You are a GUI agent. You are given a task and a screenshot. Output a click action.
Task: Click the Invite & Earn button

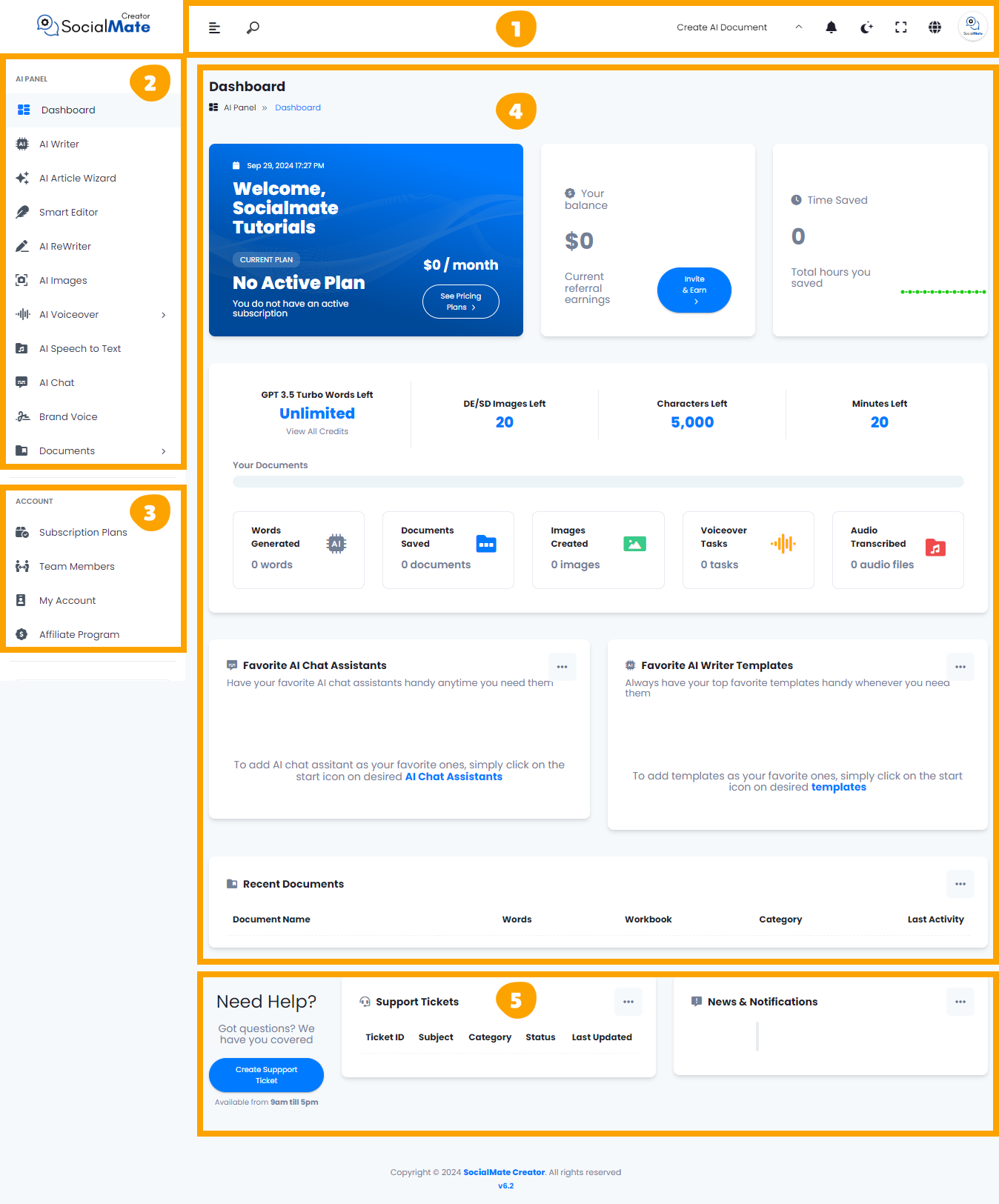coord(694,290)
